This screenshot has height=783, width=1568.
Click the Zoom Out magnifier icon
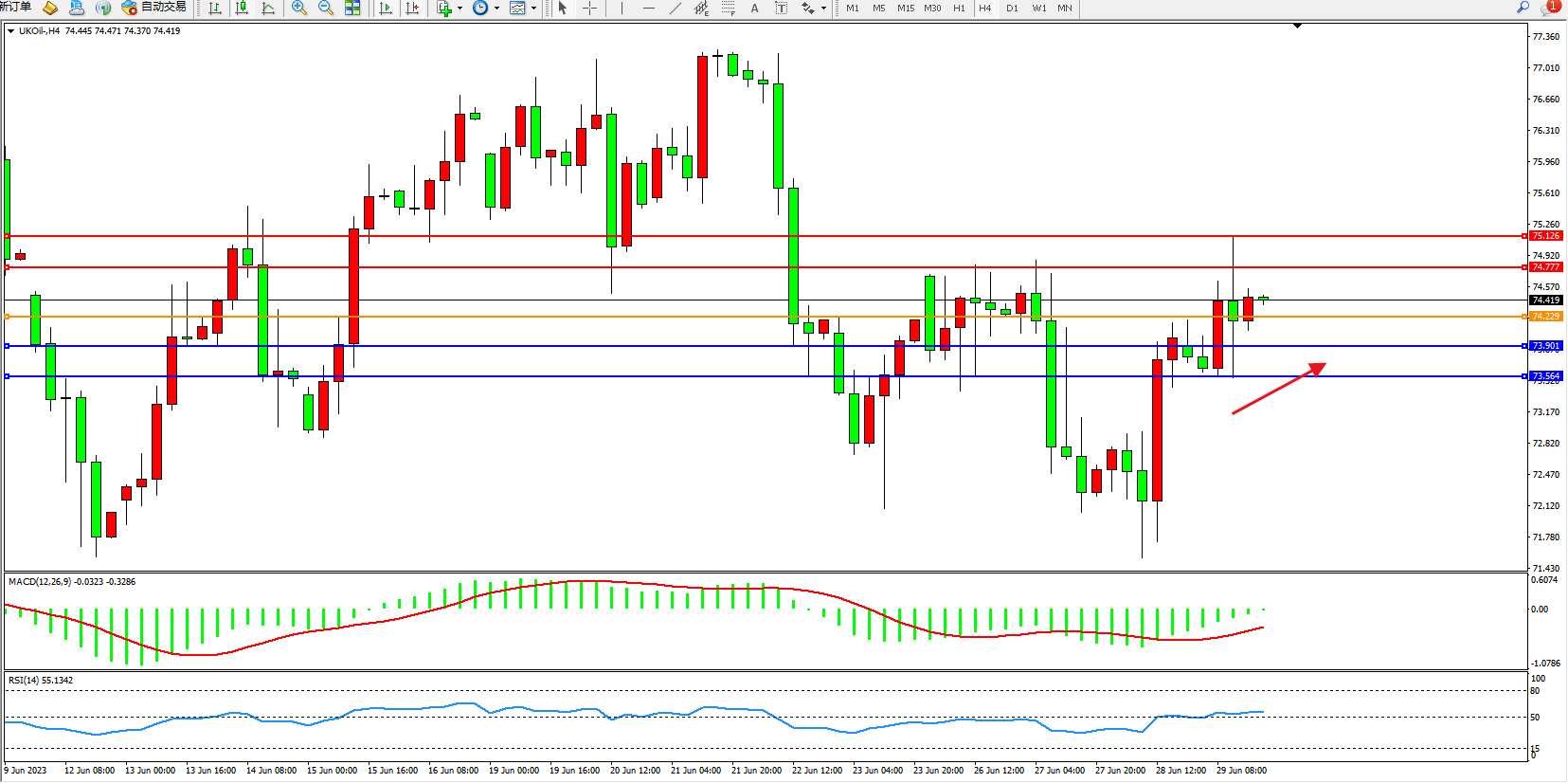click(x=326, y=8)
